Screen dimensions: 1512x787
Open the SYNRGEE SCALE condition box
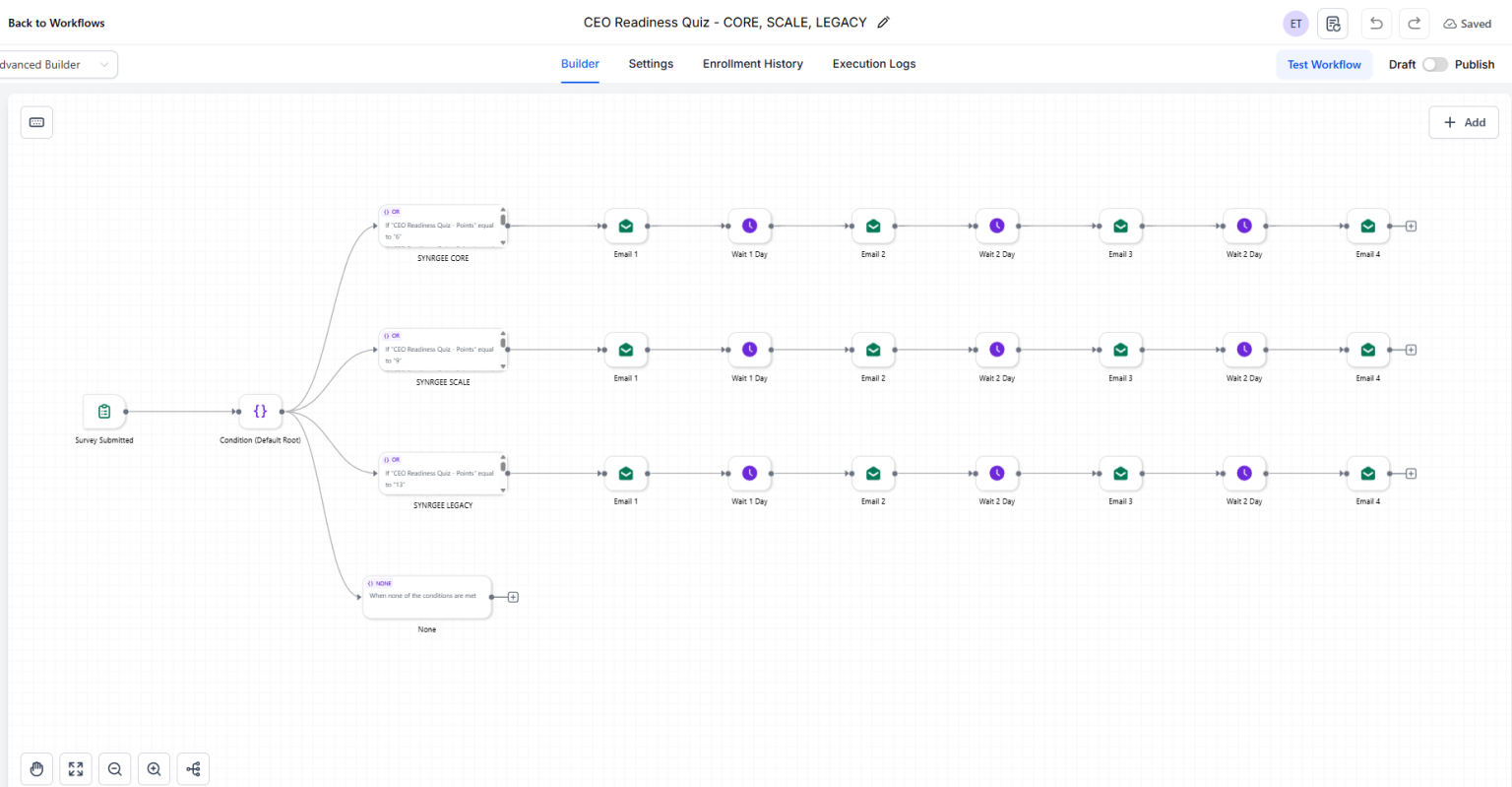[442, 350]
